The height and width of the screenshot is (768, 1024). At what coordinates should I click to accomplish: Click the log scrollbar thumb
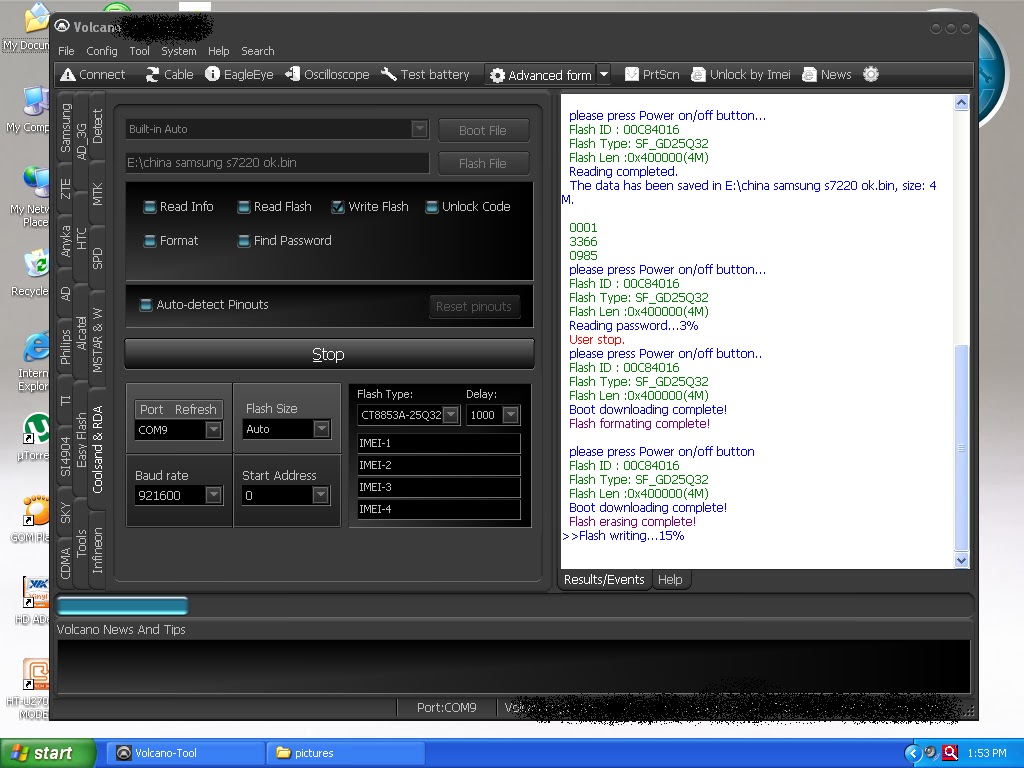[x=961, y=448]
